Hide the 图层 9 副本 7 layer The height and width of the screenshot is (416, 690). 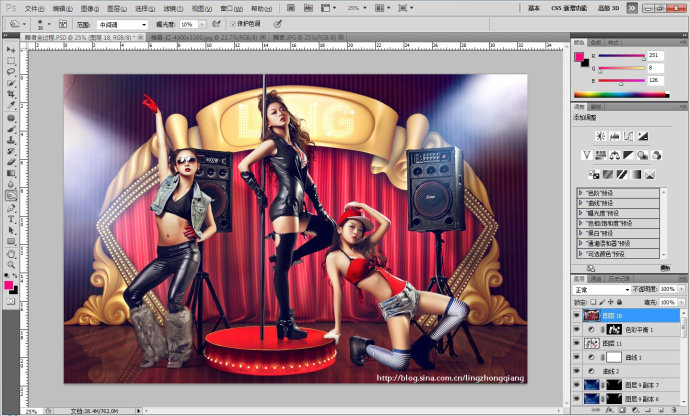(x=576, y=385)
